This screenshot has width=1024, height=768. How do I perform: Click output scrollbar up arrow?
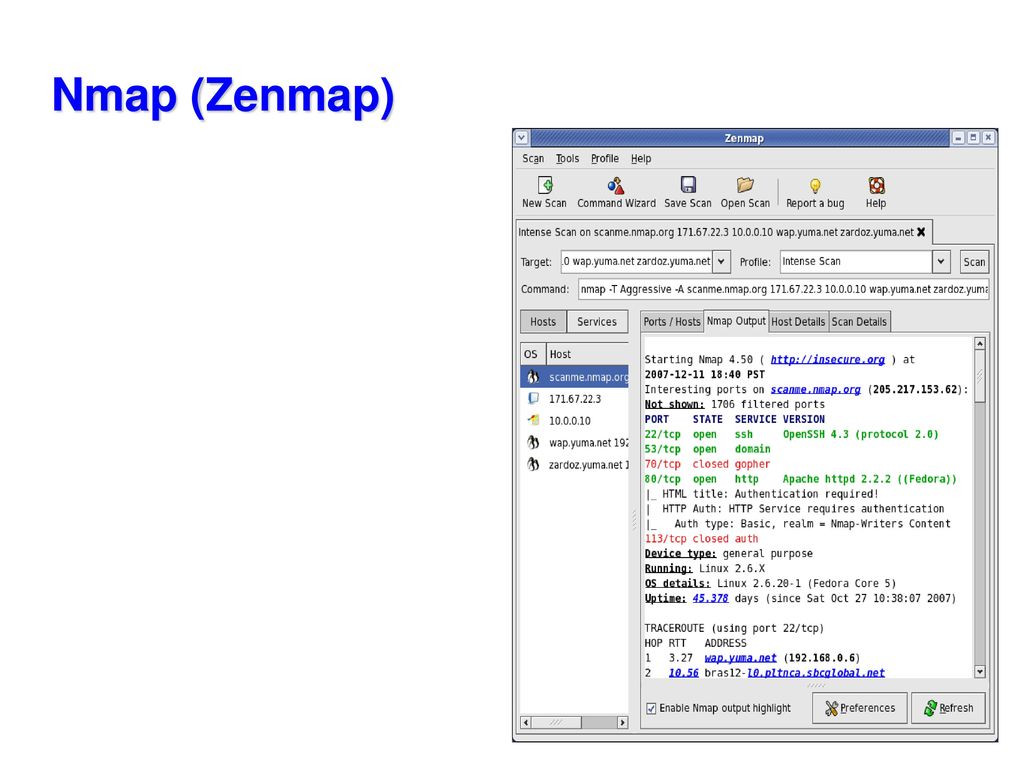pyautogui.click(x=980, y=344)
